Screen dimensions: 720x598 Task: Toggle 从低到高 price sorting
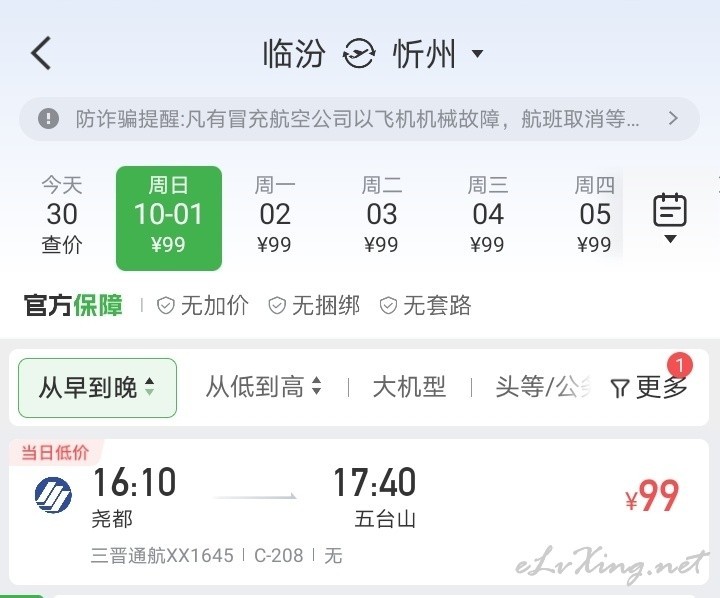coord(264,387)
